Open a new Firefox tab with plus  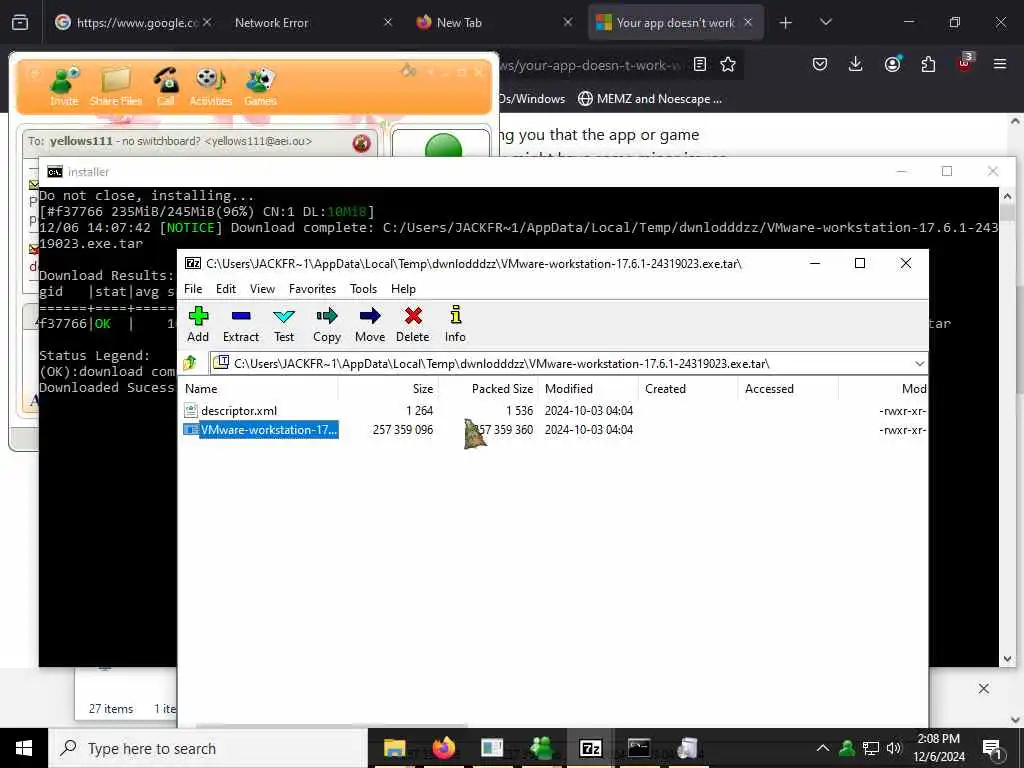tap(786, 23)
